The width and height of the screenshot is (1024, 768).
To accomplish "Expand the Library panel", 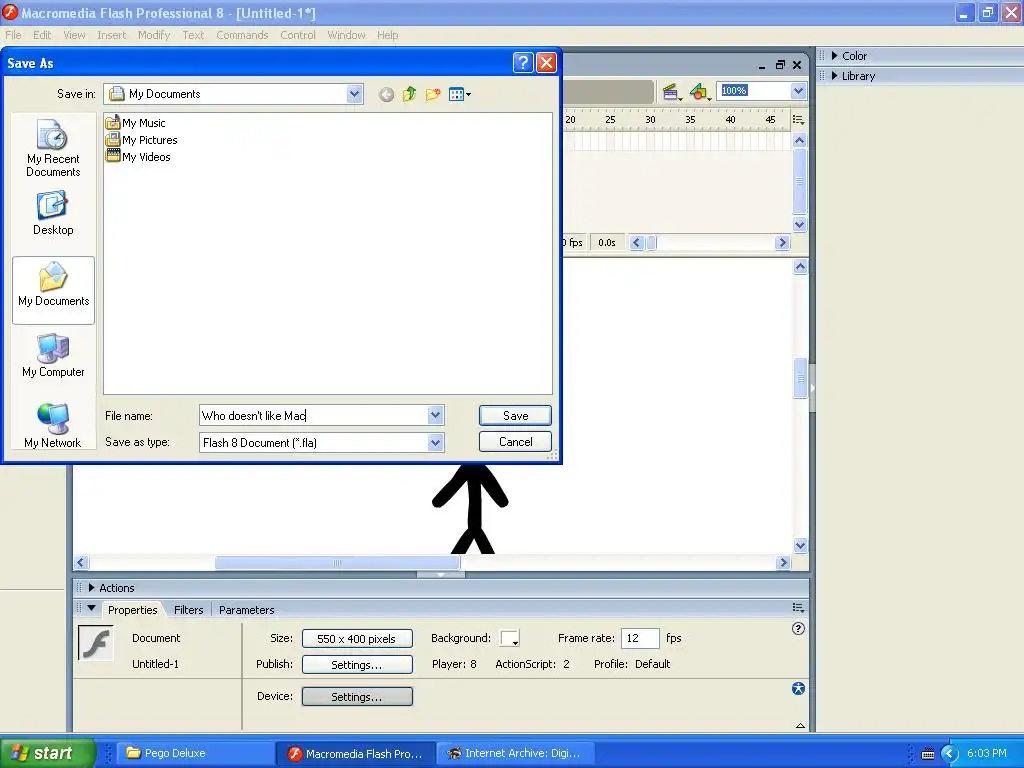I will (834, 76).
